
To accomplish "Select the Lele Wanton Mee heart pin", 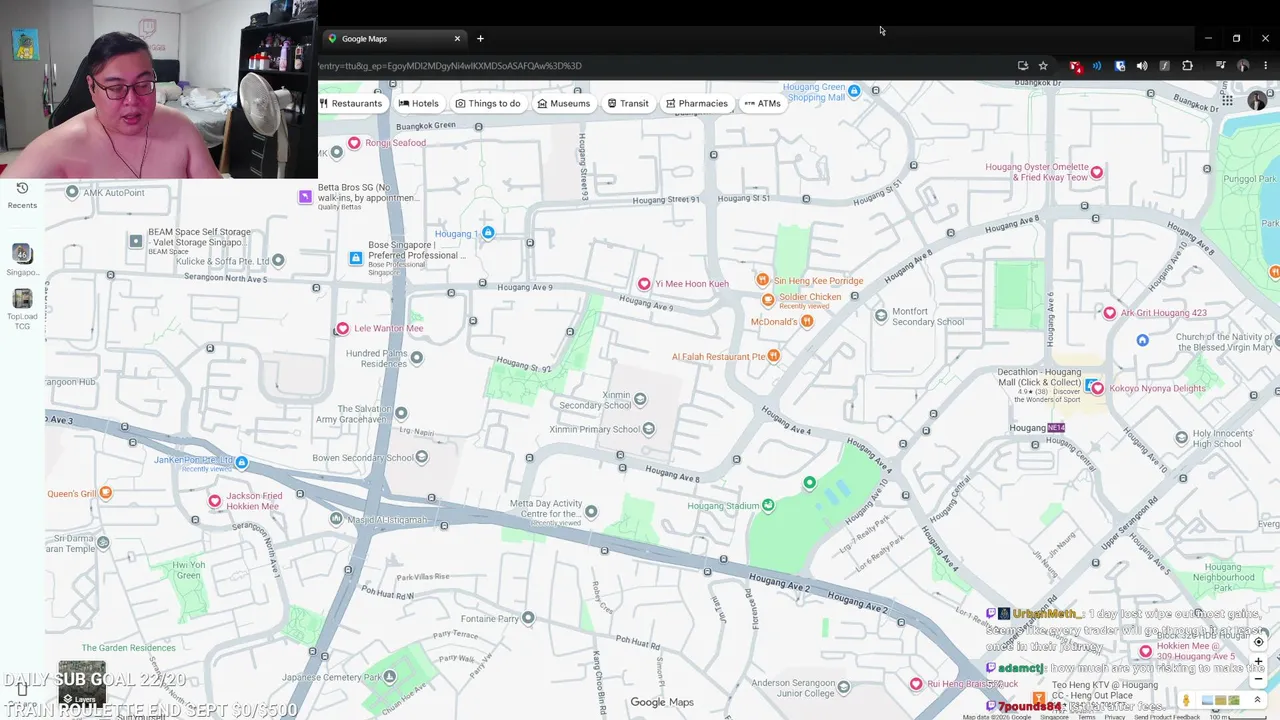I will click(x=342, y=328).
